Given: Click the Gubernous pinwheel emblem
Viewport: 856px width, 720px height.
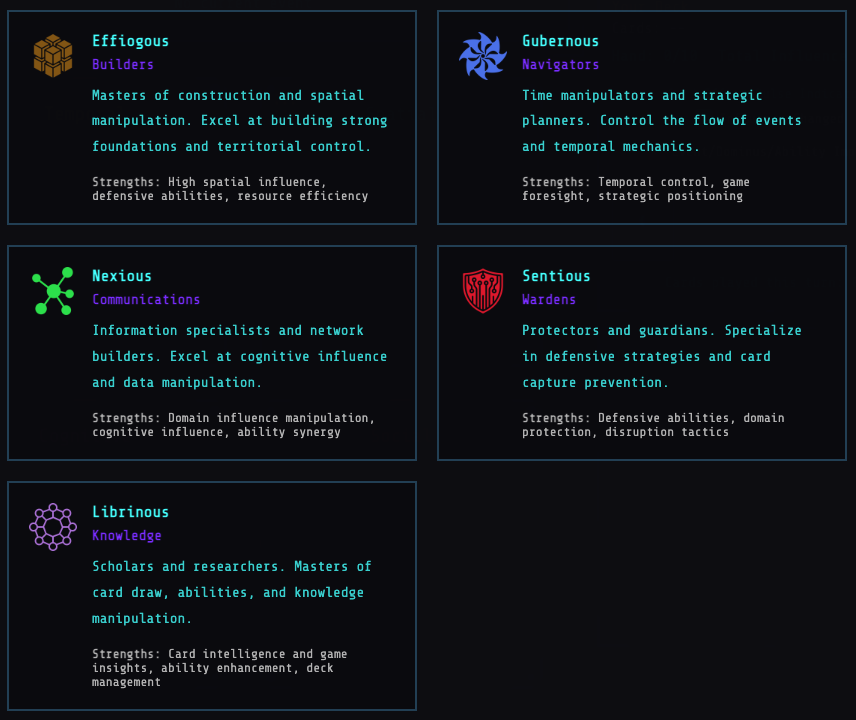Looking at the screenshot, I should [x=483, y=55].
